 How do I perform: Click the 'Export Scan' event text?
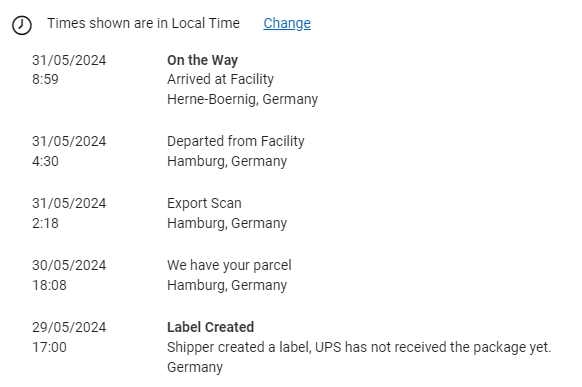[x=204, y=203]
